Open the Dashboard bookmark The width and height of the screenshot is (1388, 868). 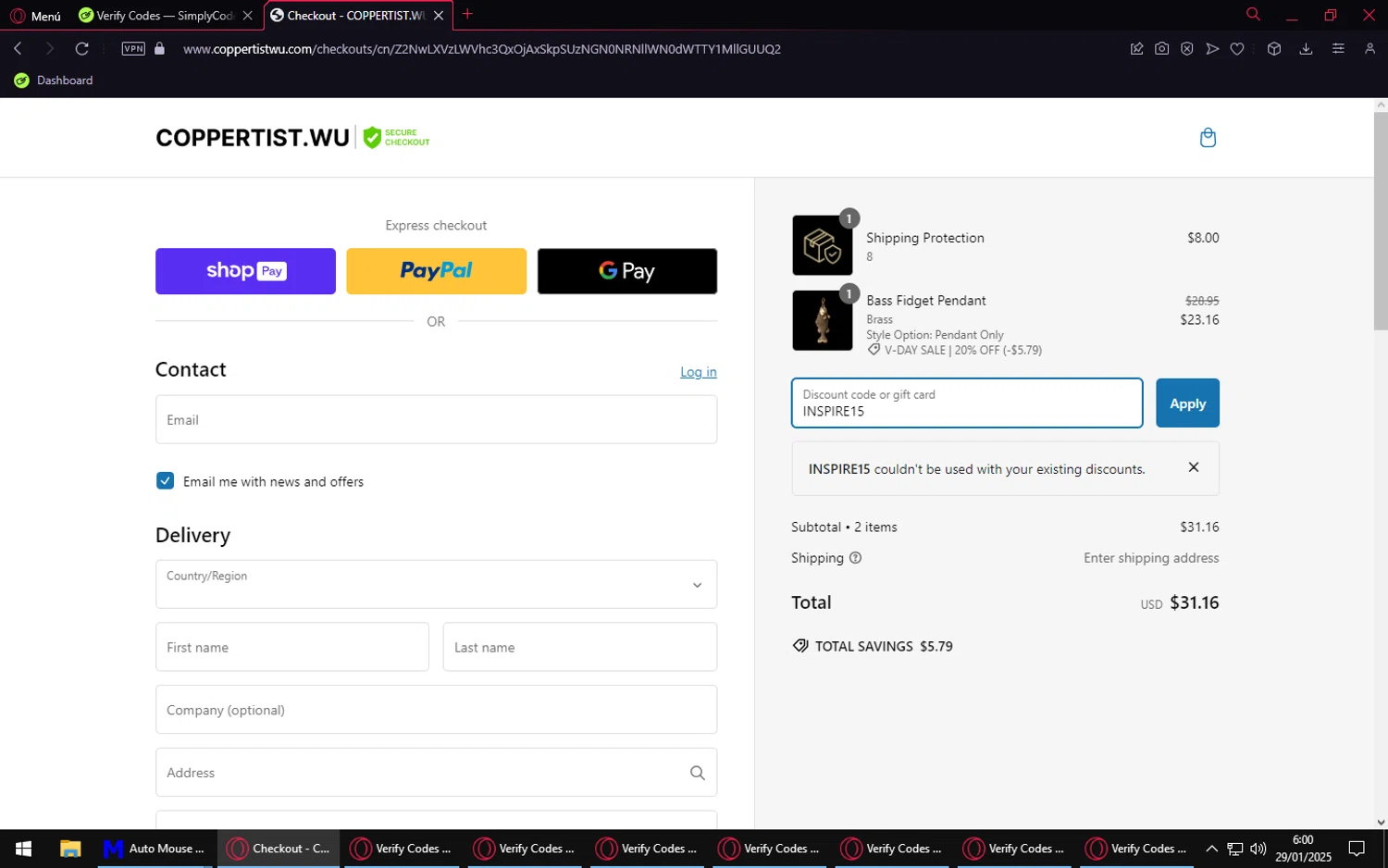(54, 81)
